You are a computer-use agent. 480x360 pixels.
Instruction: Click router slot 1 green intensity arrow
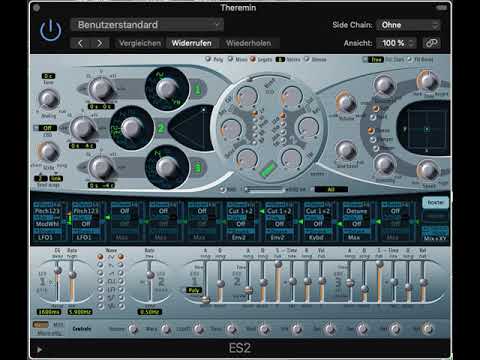pyautogui.click(x=69, y=218)
